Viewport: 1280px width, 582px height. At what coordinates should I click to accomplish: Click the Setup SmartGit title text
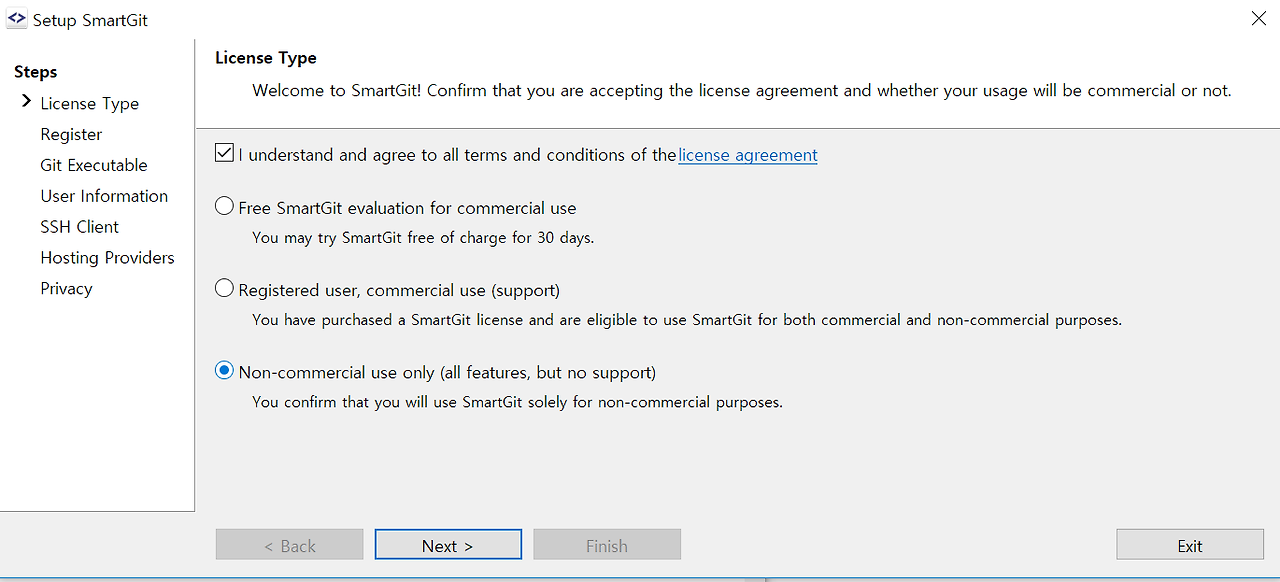click(90, 20)
